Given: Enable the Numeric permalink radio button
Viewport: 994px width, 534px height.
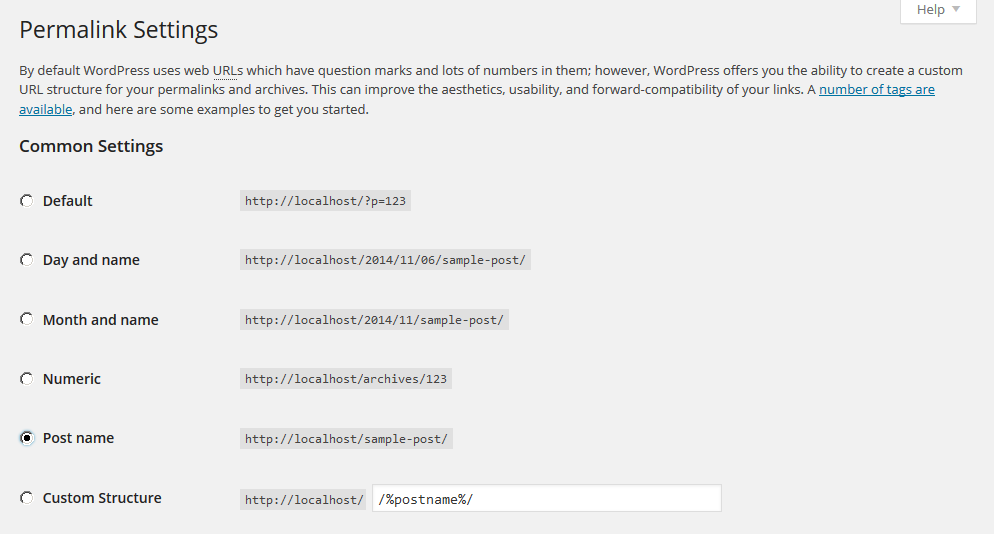Looking at the screenshot, I should (27, 379).
